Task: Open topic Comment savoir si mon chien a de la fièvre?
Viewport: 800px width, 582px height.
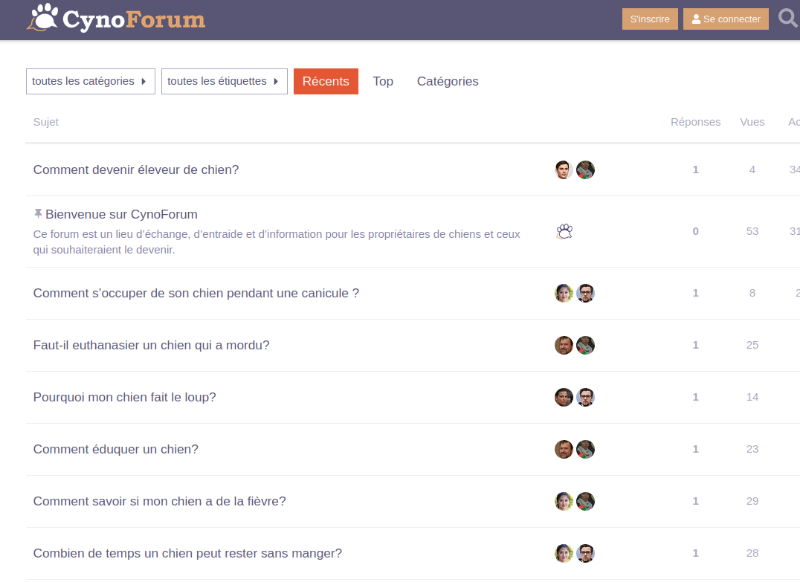Action: tap(159, 501)
